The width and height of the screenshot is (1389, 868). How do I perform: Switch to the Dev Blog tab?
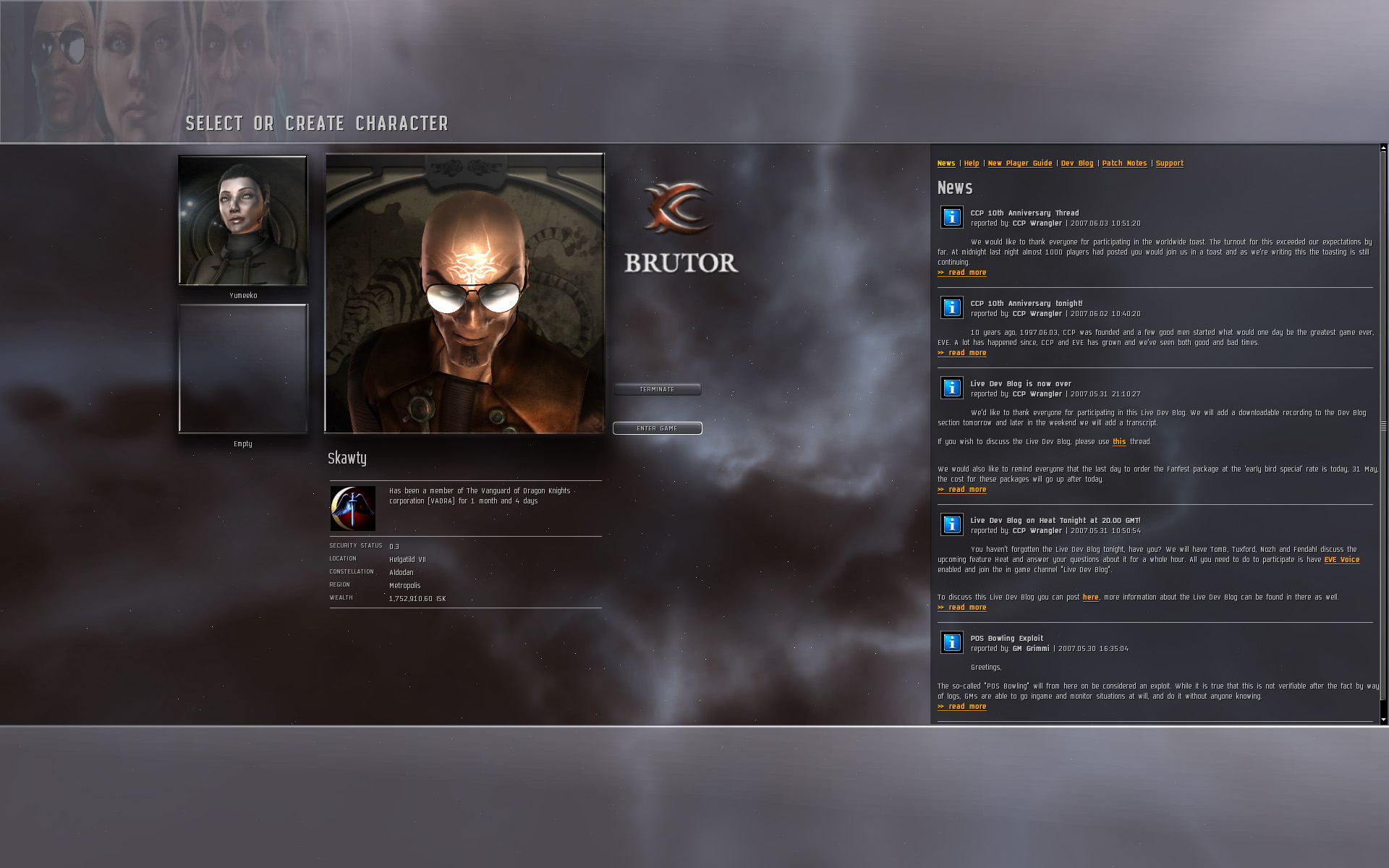[1076, 163]
